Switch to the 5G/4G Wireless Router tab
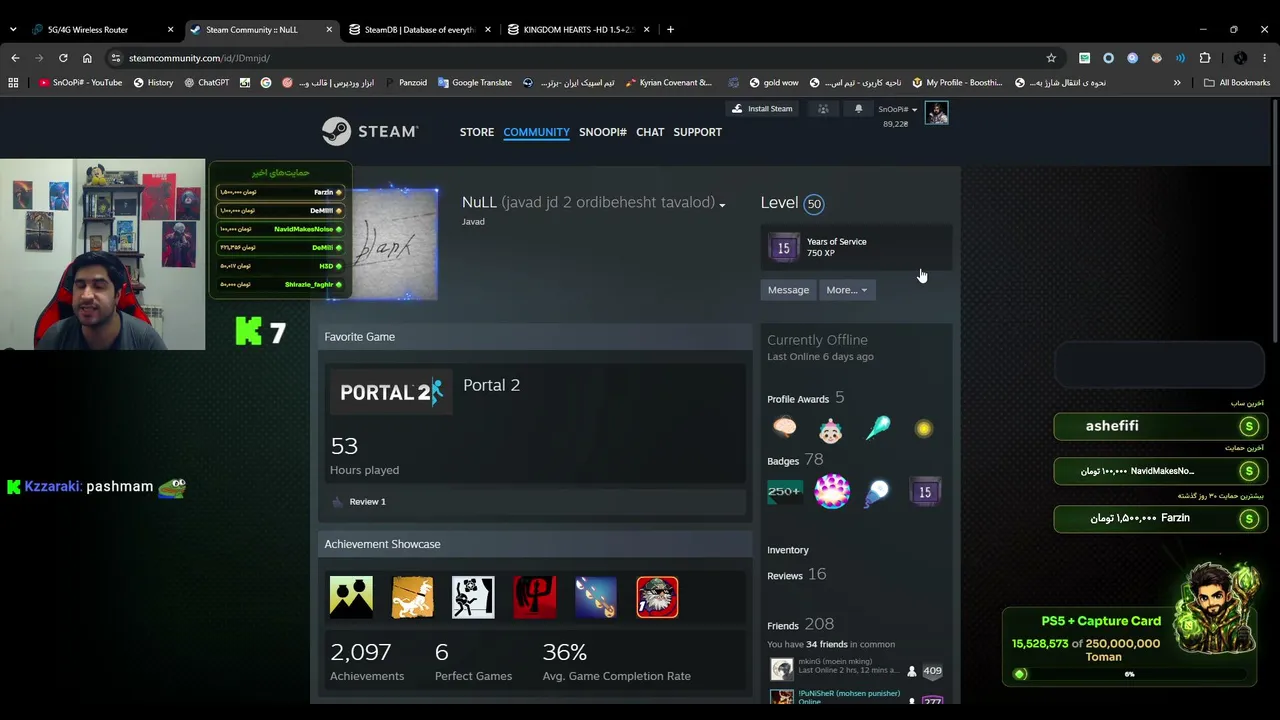 click(x=103, y=30)
